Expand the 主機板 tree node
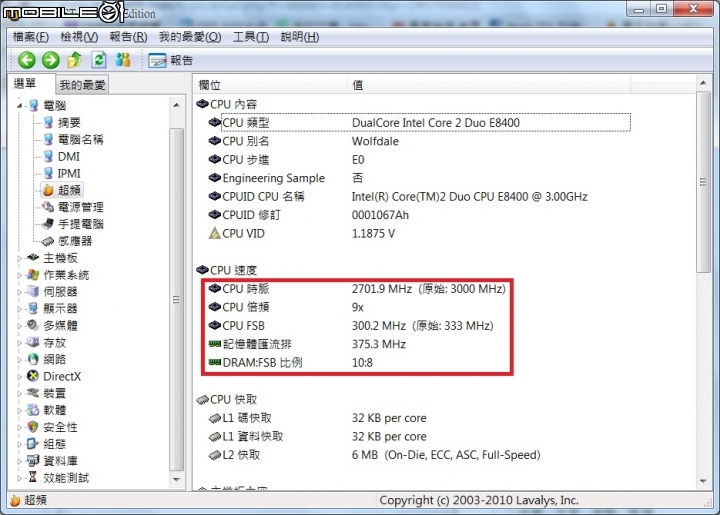The height and width of the screenshot is (515, 720). pos(19,258)
